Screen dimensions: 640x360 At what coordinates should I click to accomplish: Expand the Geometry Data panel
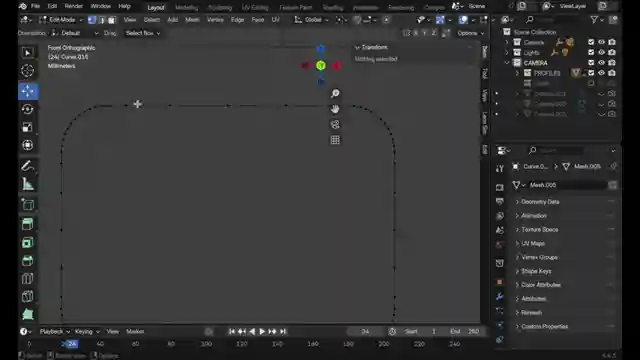[x=540, y=202]
